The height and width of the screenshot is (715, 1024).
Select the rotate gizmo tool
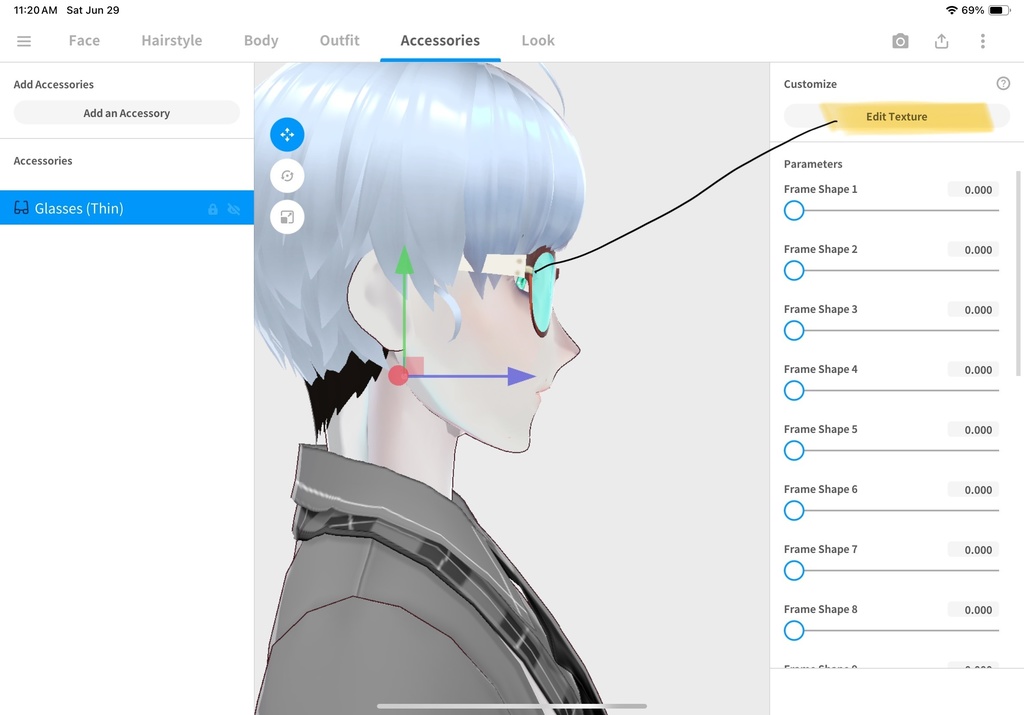[287, 176]
